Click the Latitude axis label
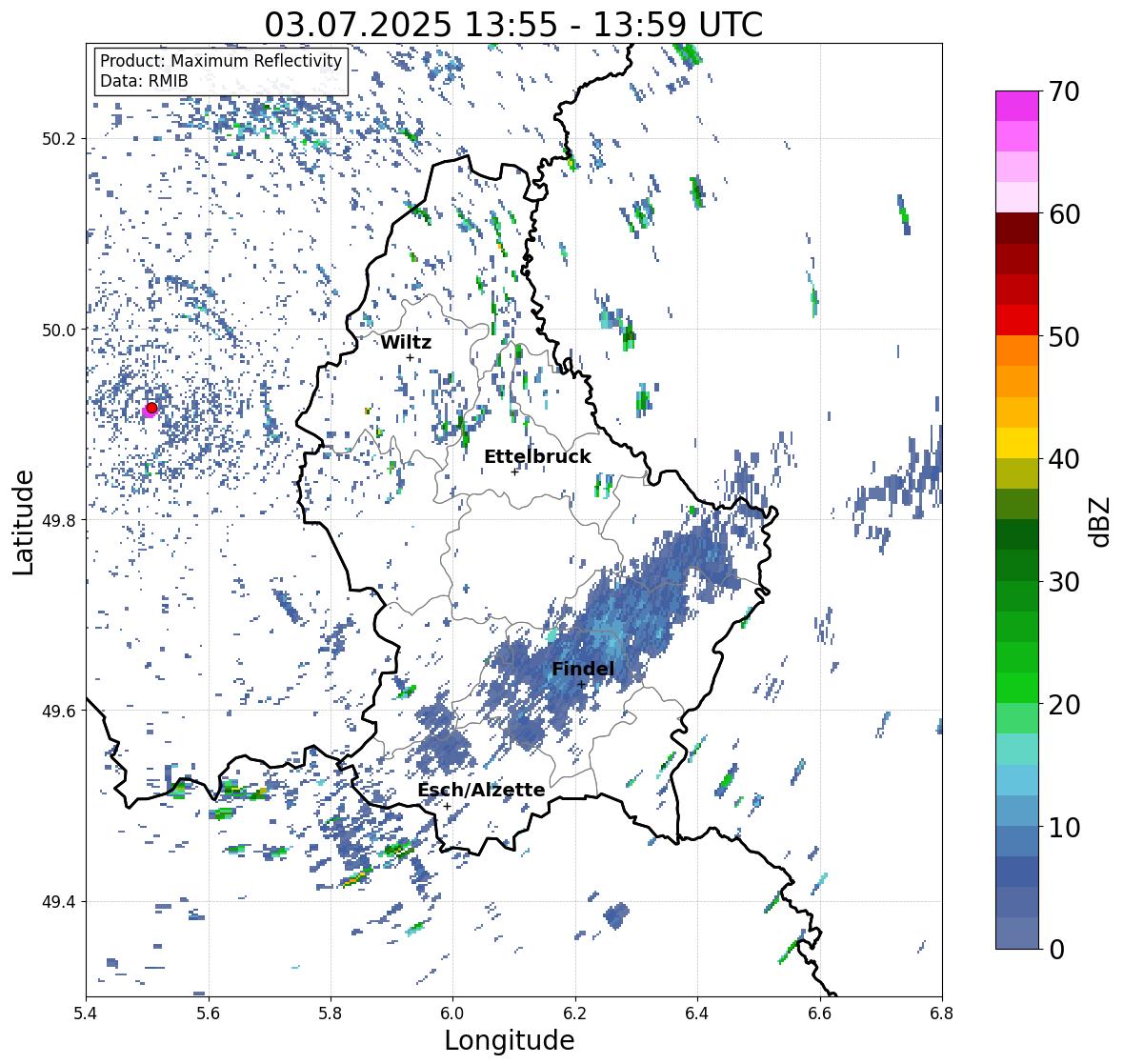Screen dimensions: 1123x1064 click(x=24, y=522)
